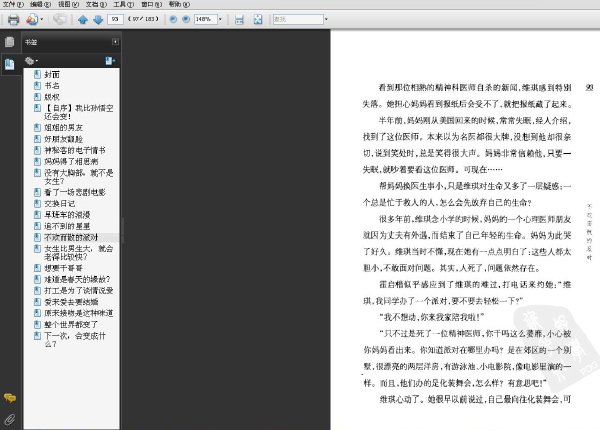Select the 难道是春天的缘故 bookmark
The image size is (600, 430).
(x=77, y=279)
